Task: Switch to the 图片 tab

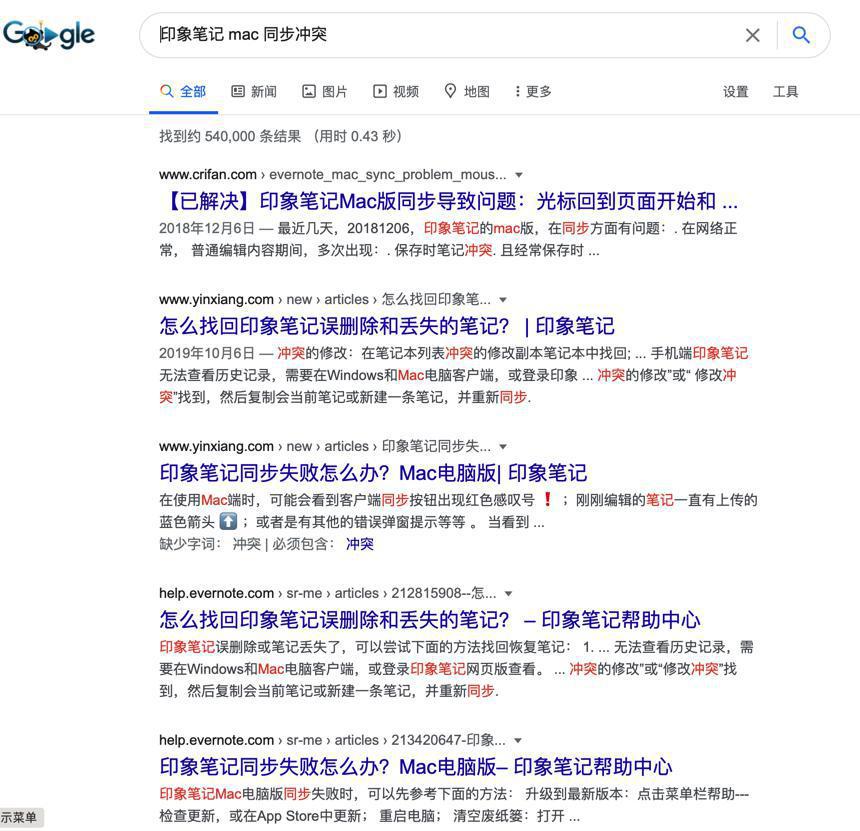Action: (x=325, y=92)
